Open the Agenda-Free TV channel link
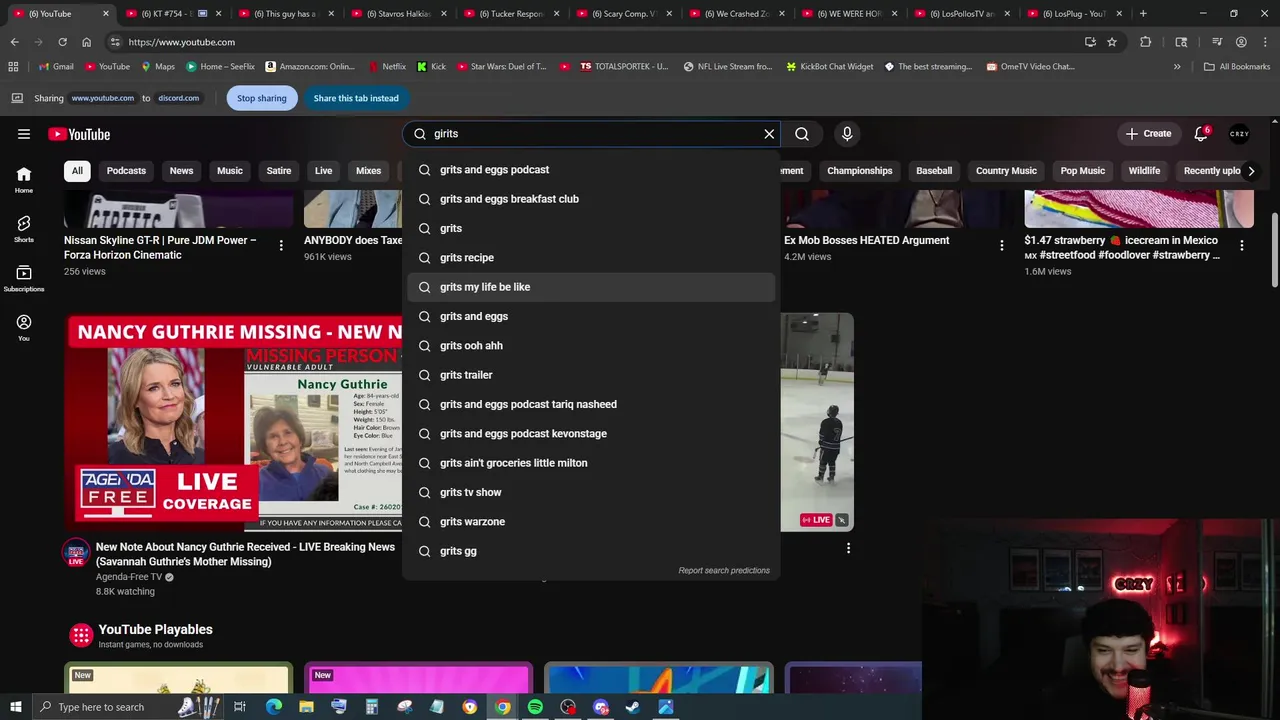Viewport: 1280px width, 720px height. pyautogui.click(x=128, y=577)
